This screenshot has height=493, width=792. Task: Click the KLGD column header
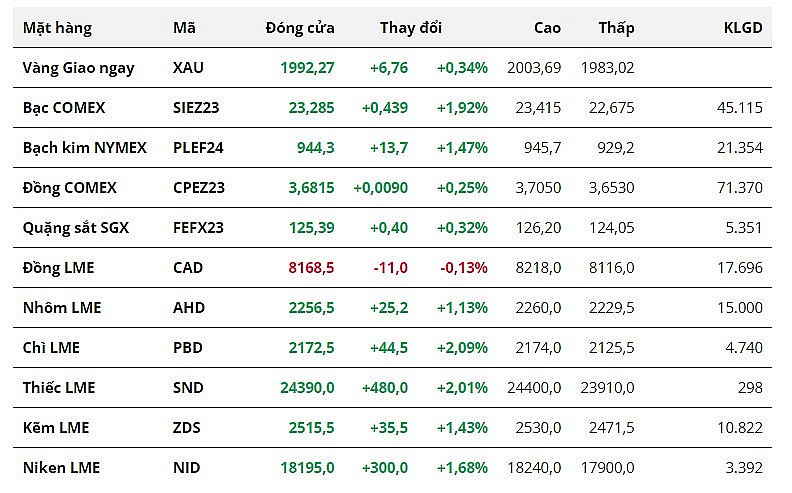[742, 28]
